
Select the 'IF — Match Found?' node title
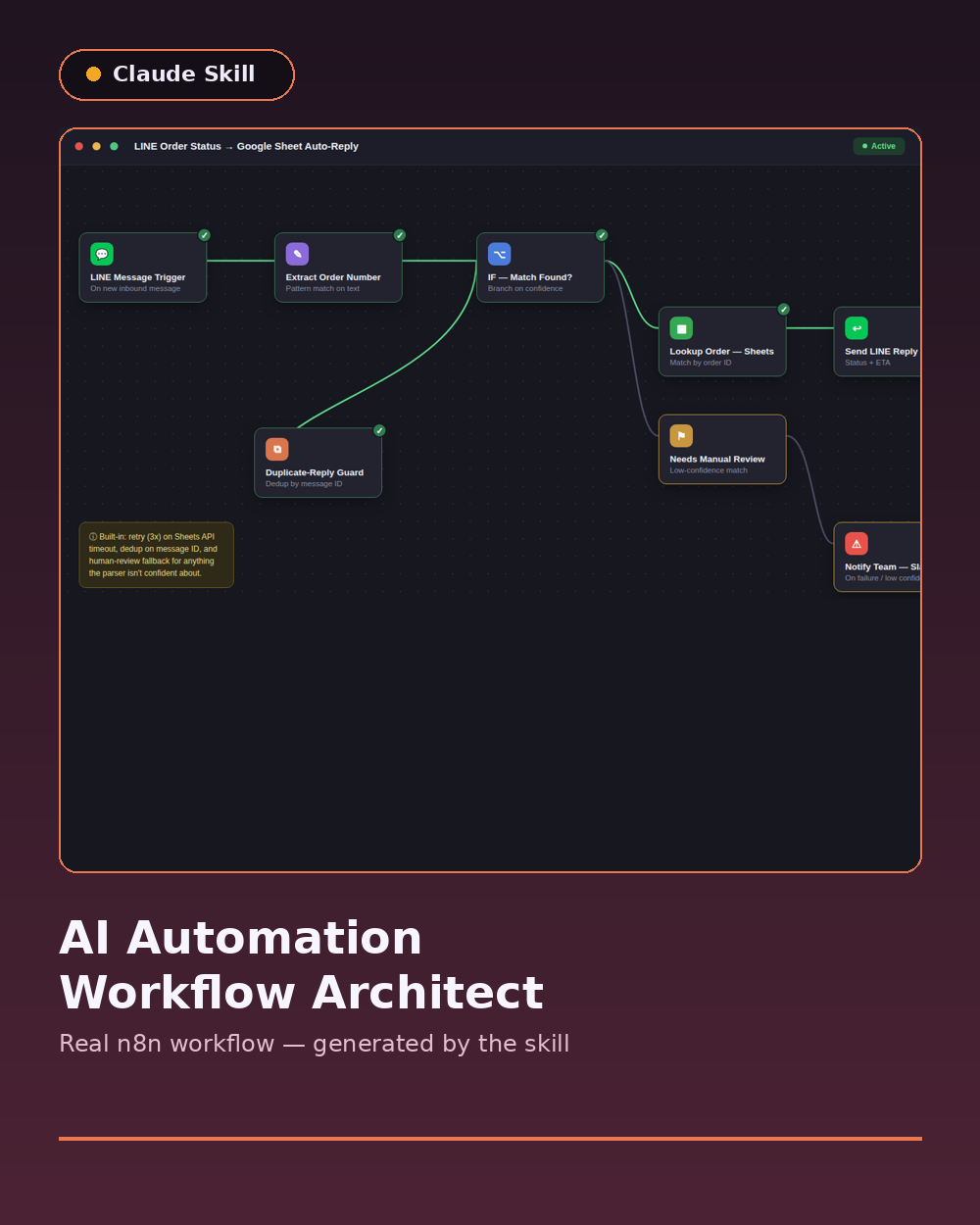pyautogui.click(x=530, y=277)
